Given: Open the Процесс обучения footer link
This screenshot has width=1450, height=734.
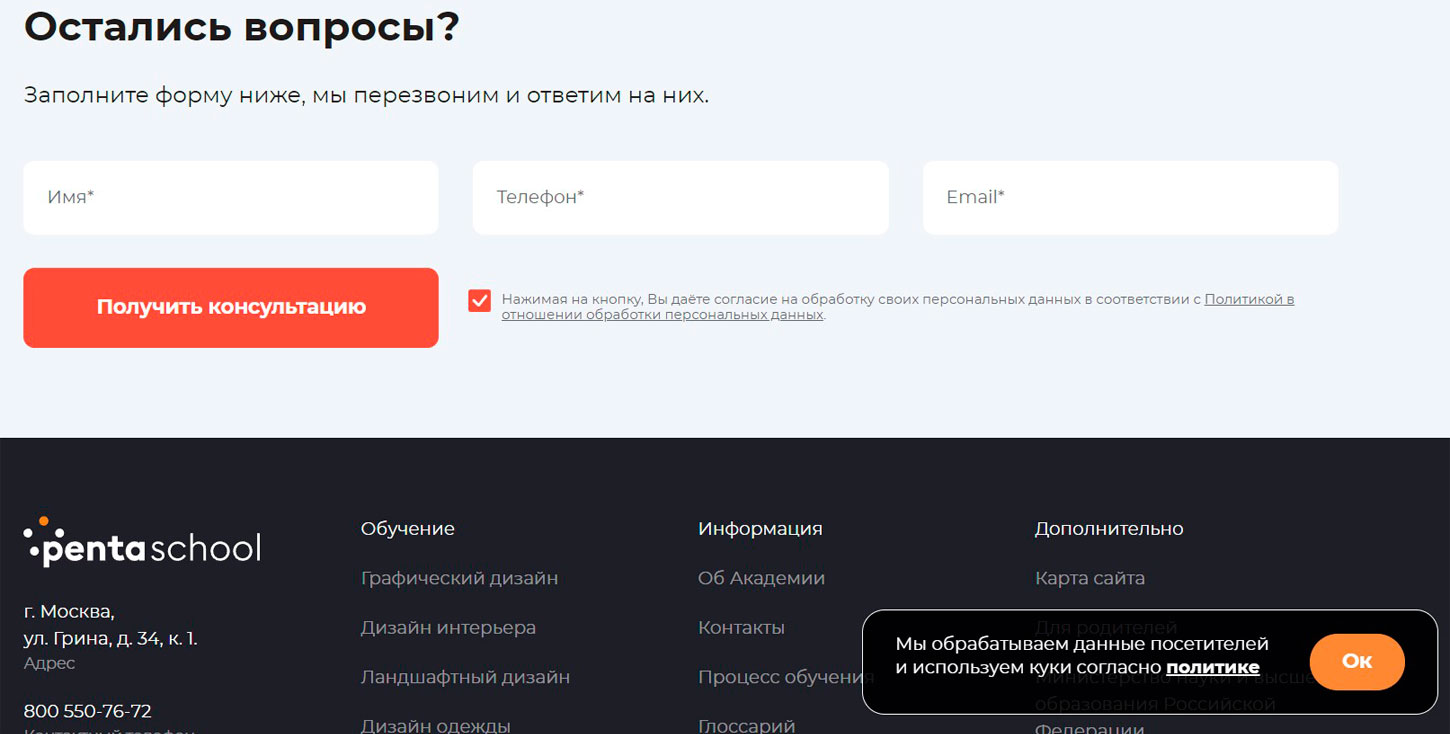Looking at the screenshot, I should pyautogui.click(x=786, y=677).
